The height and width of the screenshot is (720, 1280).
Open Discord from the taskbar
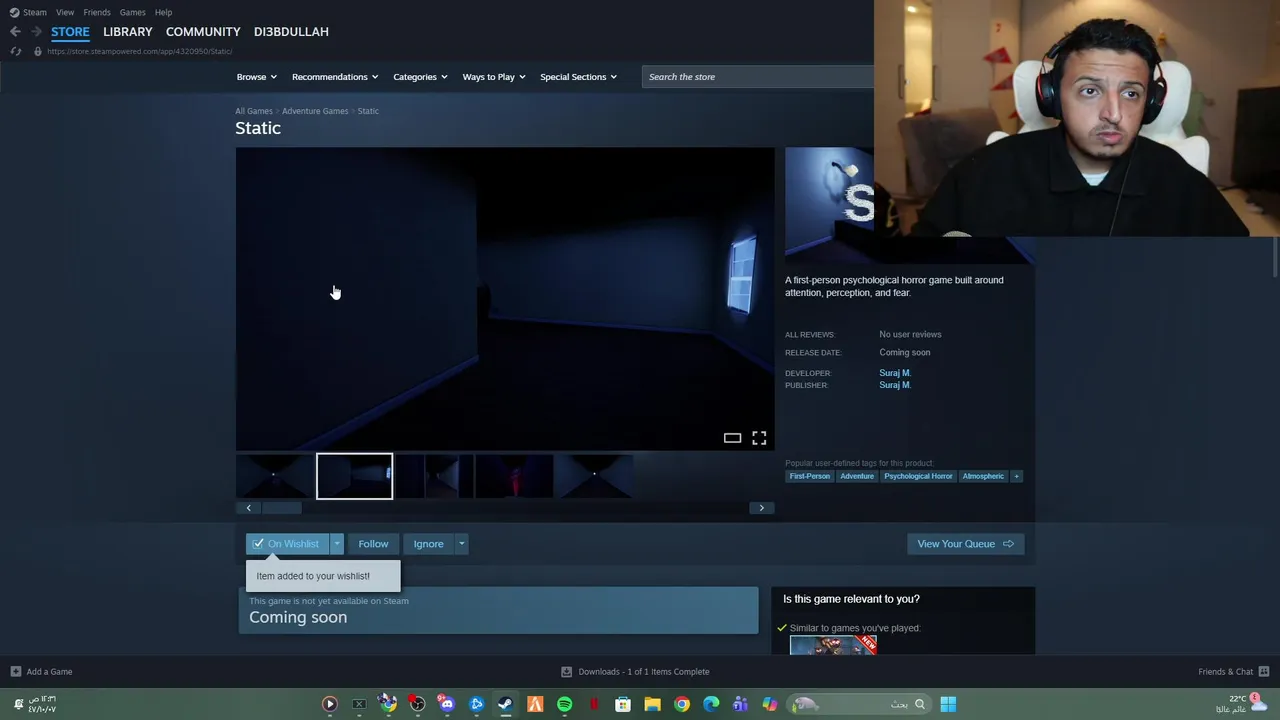(x=446, y=704)
